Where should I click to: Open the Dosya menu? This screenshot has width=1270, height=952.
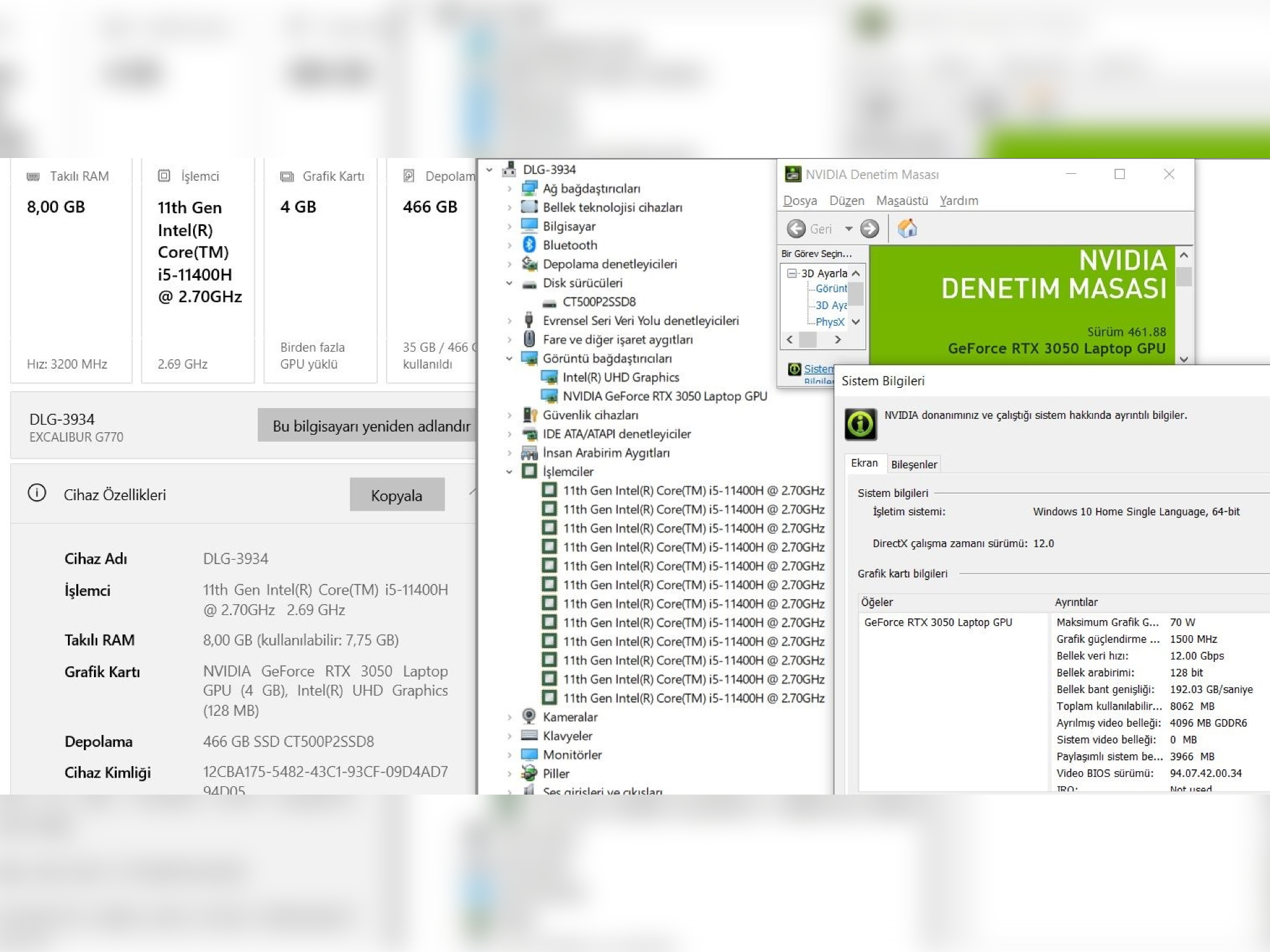799,201
